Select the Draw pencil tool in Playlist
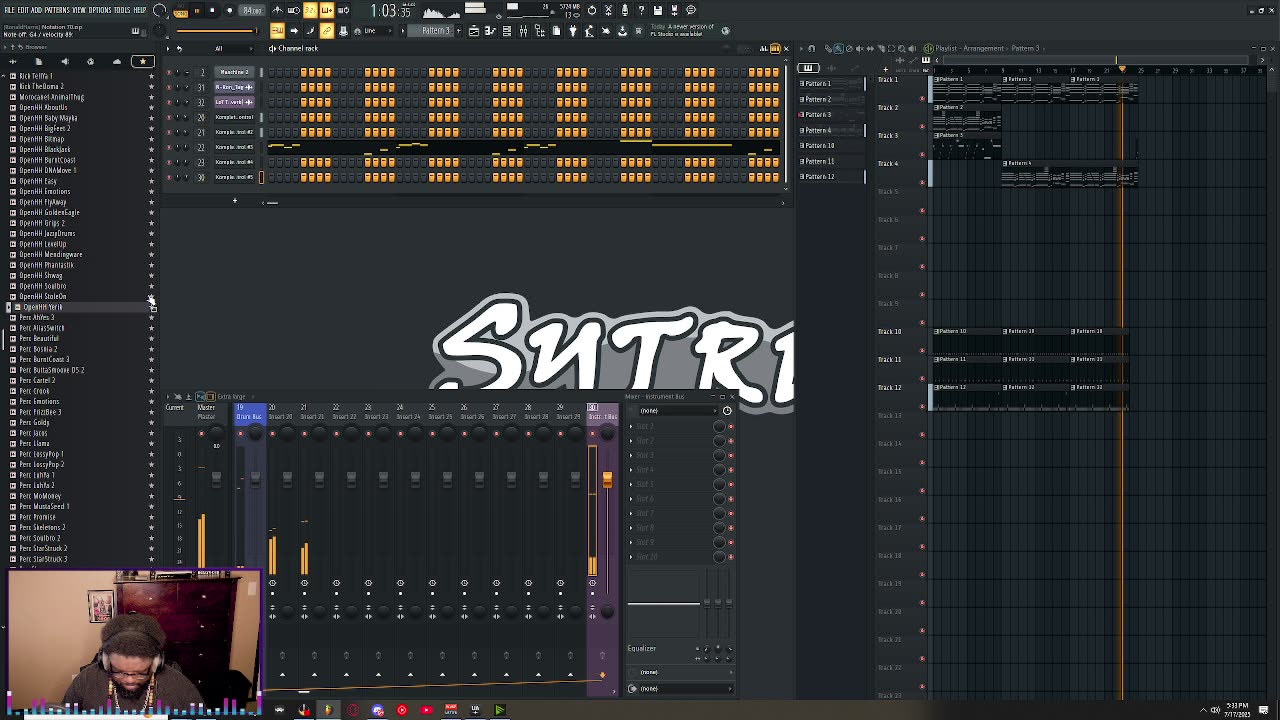 828,48
